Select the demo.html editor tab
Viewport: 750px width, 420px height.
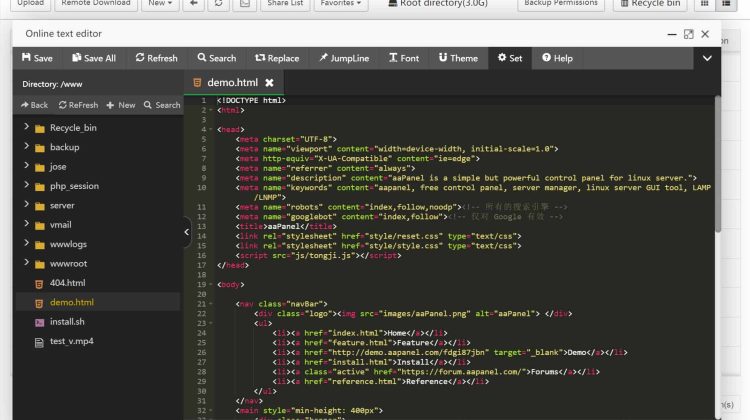click(232, 83)
